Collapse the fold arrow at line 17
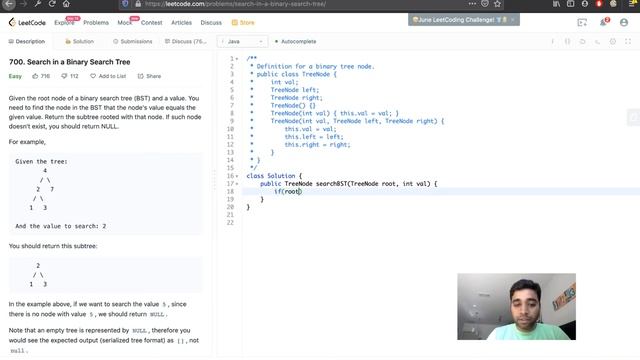Viewport: 640px width, 360px height. pos(237,184)
